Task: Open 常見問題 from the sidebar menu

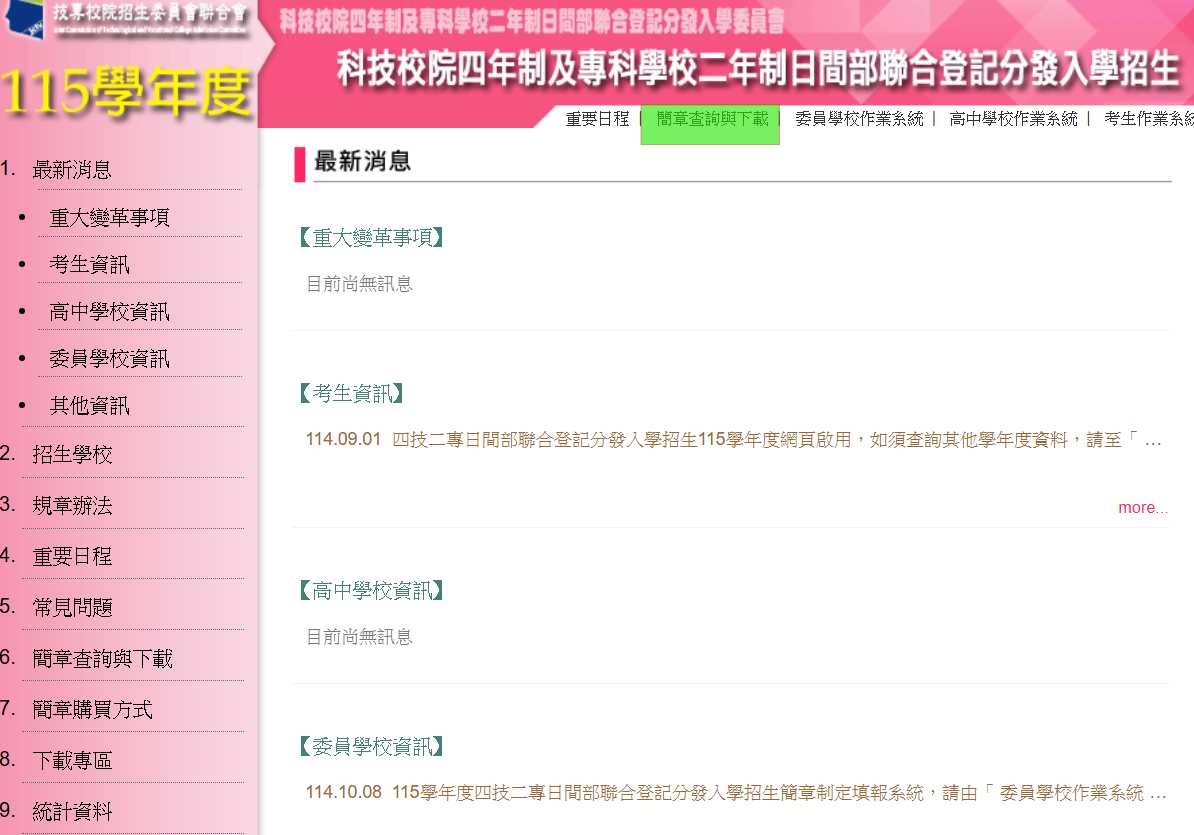Action: [x=72, y=608]
